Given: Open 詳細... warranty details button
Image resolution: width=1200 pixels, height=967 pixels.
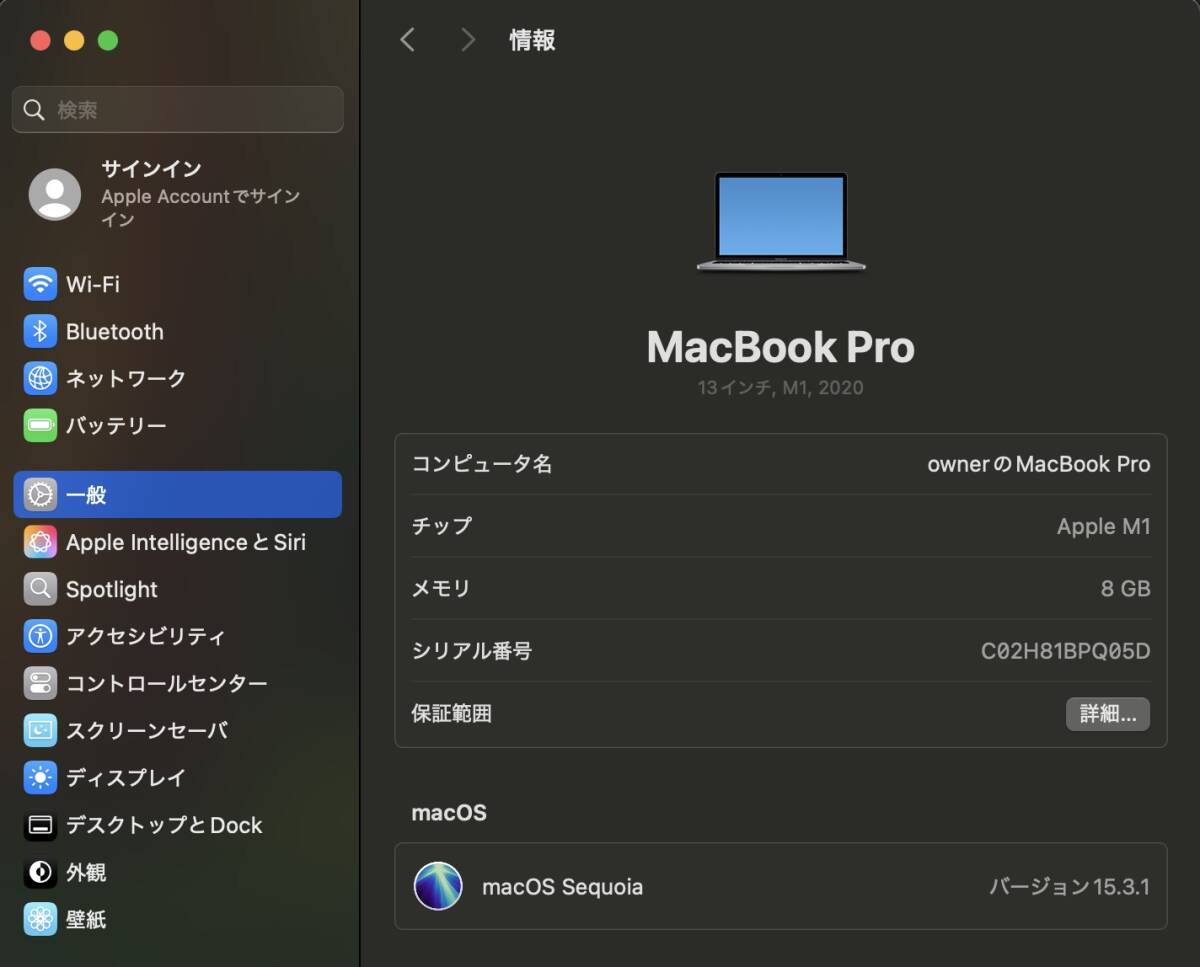Looking at the screenshot, I should tap(1108, 714).
